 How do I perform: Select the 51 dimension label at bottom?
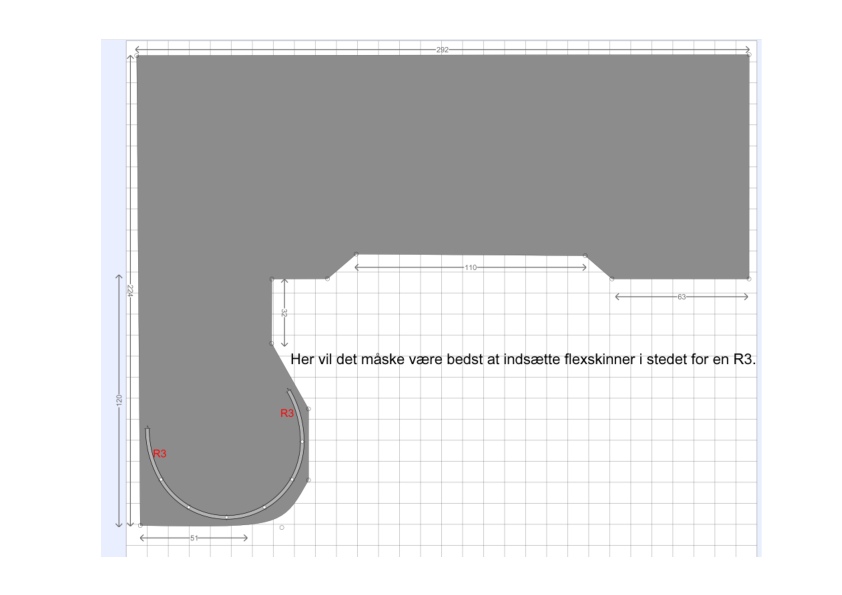pyautogui.click(x=194, y=538)
